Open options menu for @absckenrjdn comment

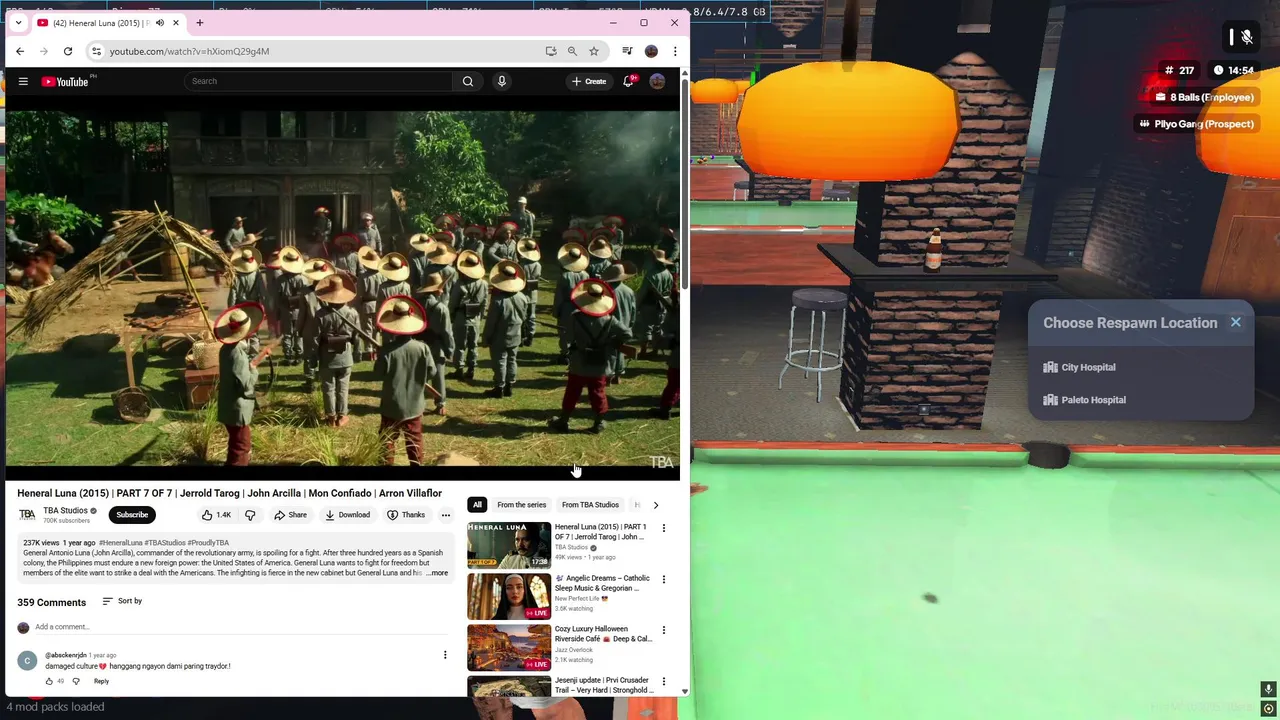click(x=445, y=655)
